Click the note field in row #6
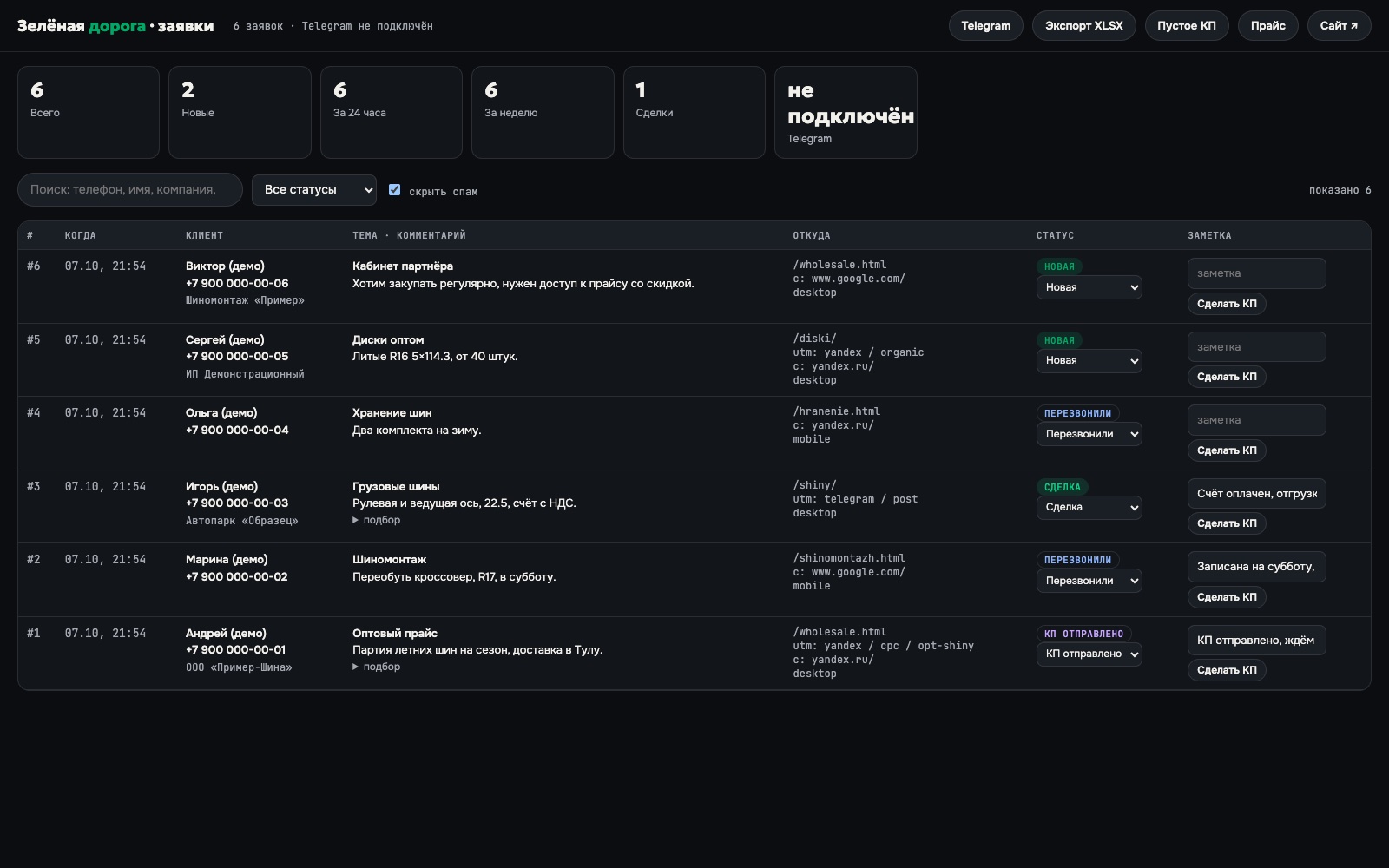The width and height of the screenshot is (1389, 868). (x=1256, y=273)
